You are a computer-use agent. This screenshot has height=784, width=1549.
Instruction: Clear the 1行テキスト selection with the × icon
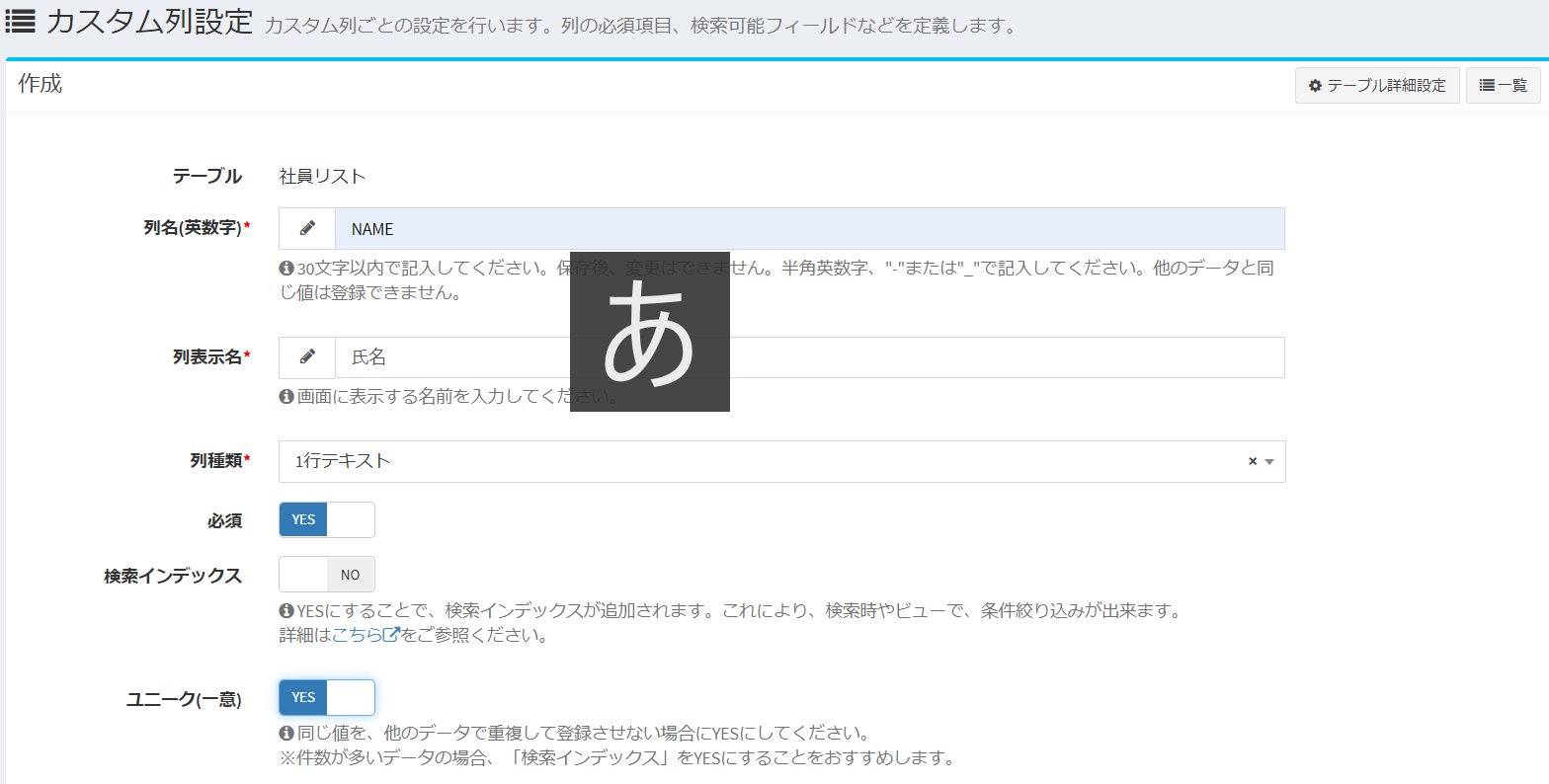click(1253, 461)
